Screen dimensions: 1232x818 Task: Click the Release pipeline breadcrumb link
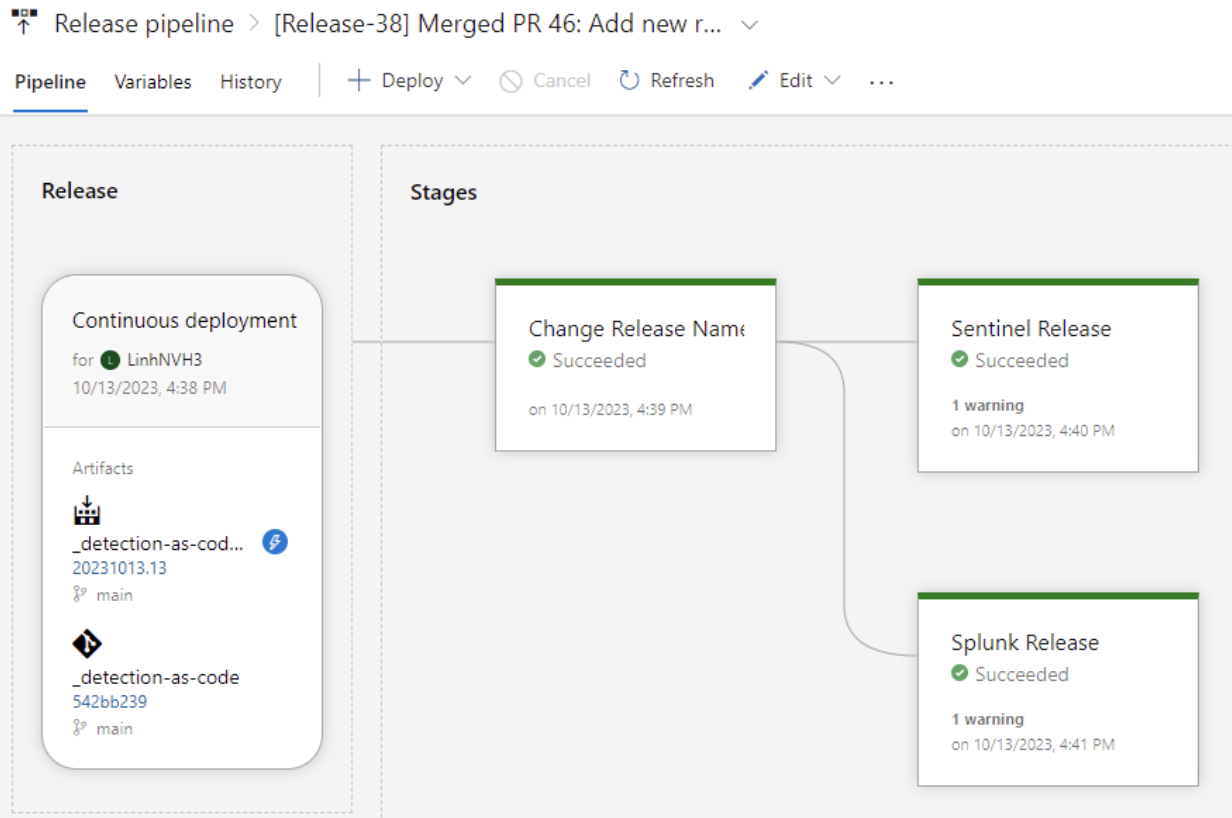click(x=144, y=24)
